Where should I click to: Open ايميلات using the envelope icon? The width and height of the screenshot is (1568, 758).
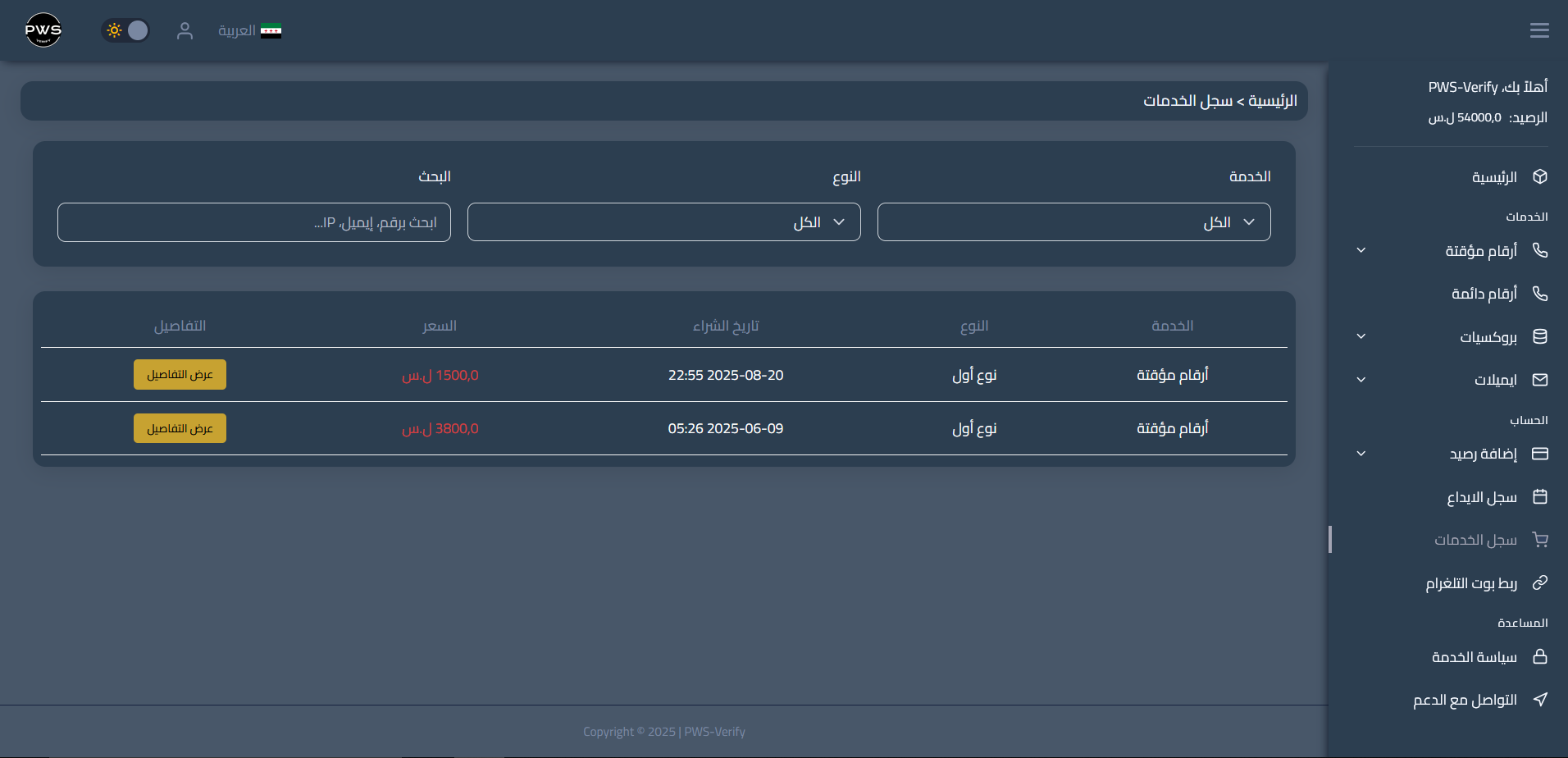point(1540,379)
